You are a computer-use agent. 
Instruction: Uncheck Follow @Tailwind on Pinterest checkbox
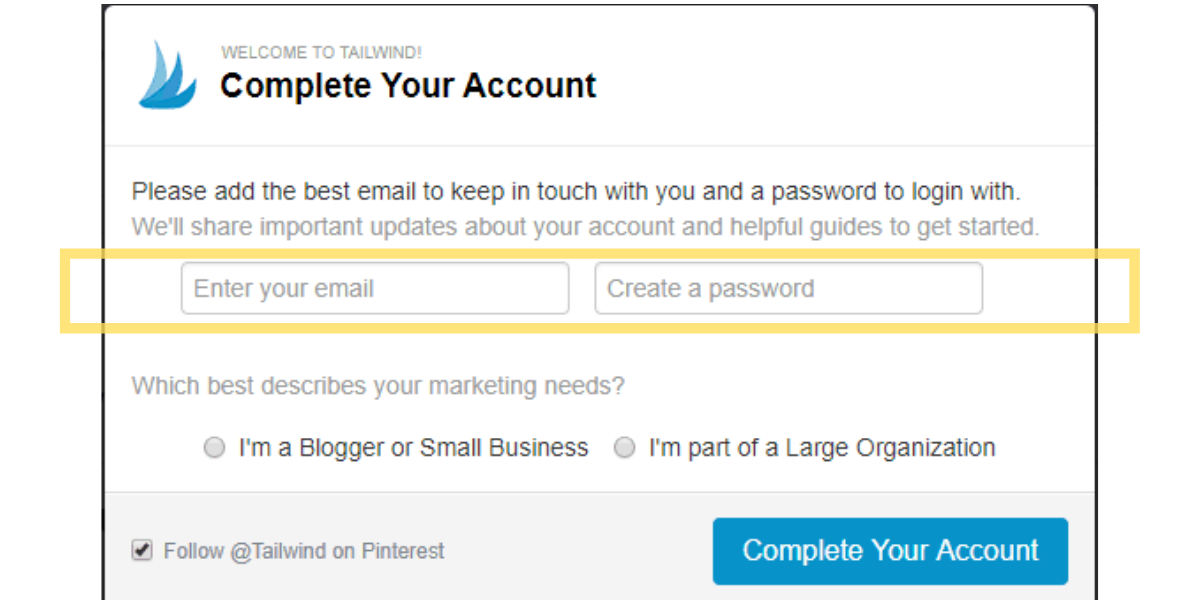coord(142,549)
